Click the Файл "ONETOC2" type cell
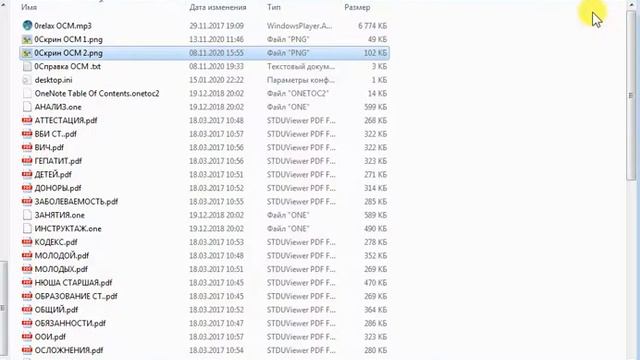This screenshot has height=360, width=640. (x=298, y=93)
